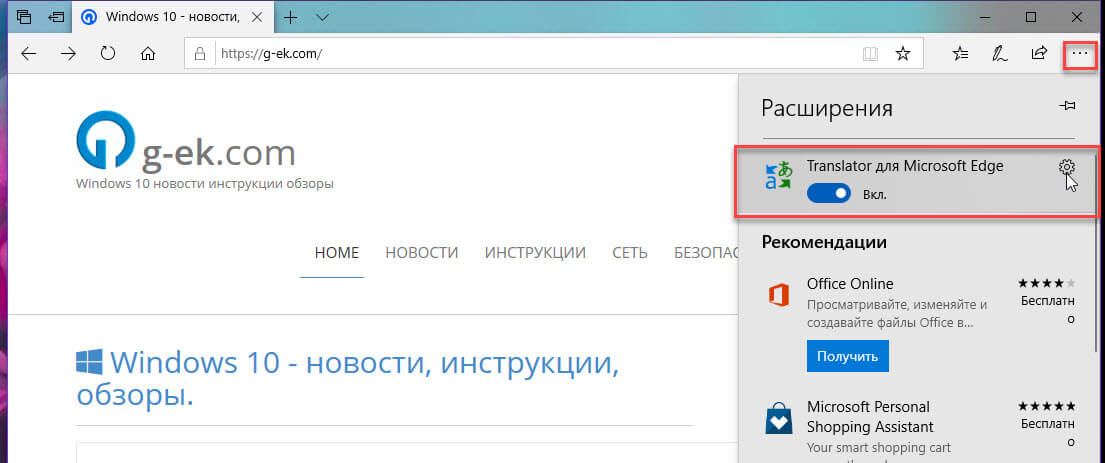Screen dimensions: 1105x463
Task: Click Office Online star rating
Action: click(x=1047, y=283)
